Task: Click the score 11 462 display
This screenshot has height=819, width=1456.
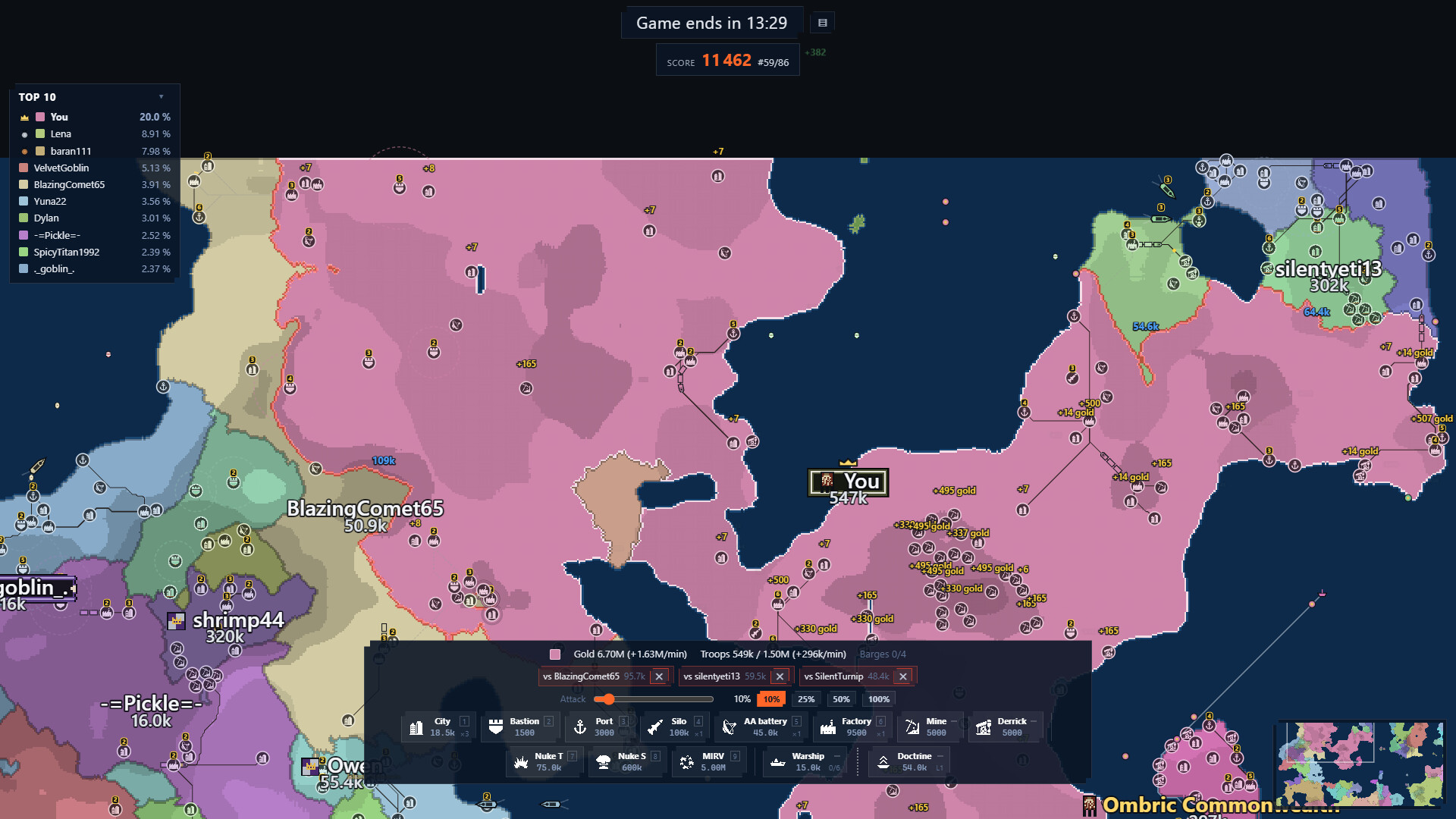Action: point(727,61)
